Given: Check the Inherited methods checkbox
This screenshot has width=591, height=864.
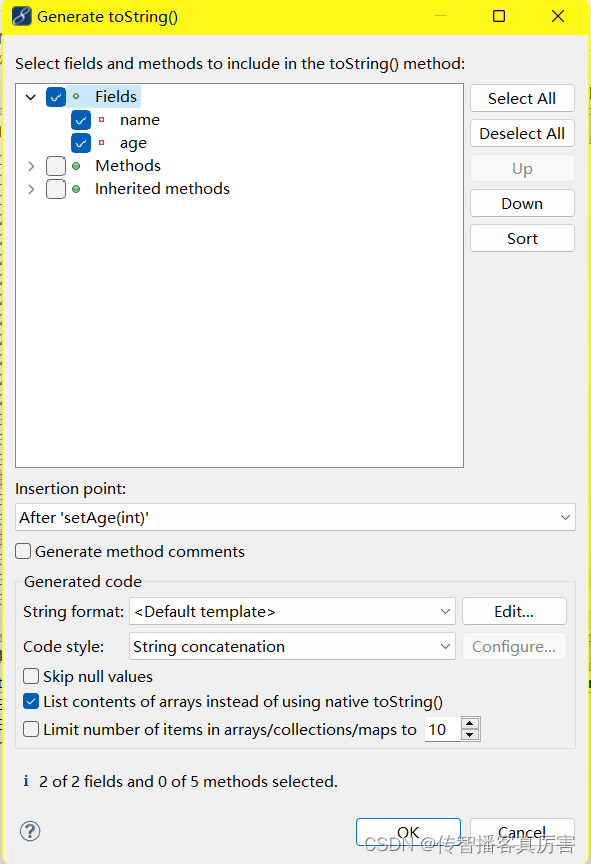Looking at the screenshot, I should (56, 189).
